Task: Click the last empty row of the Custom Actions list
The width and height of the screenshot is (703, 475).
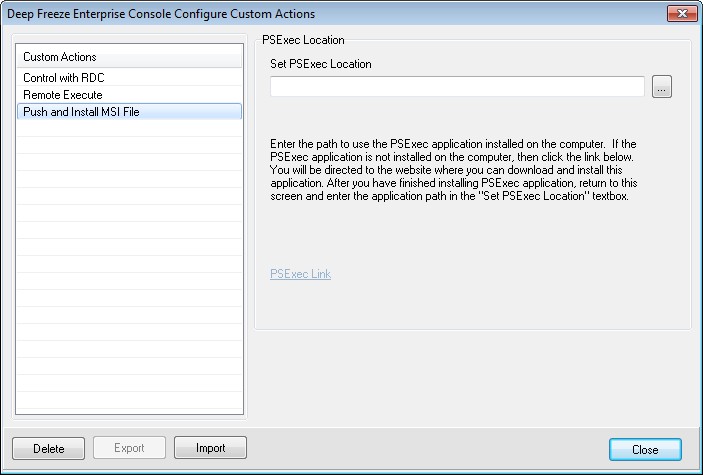Action: 129,404
